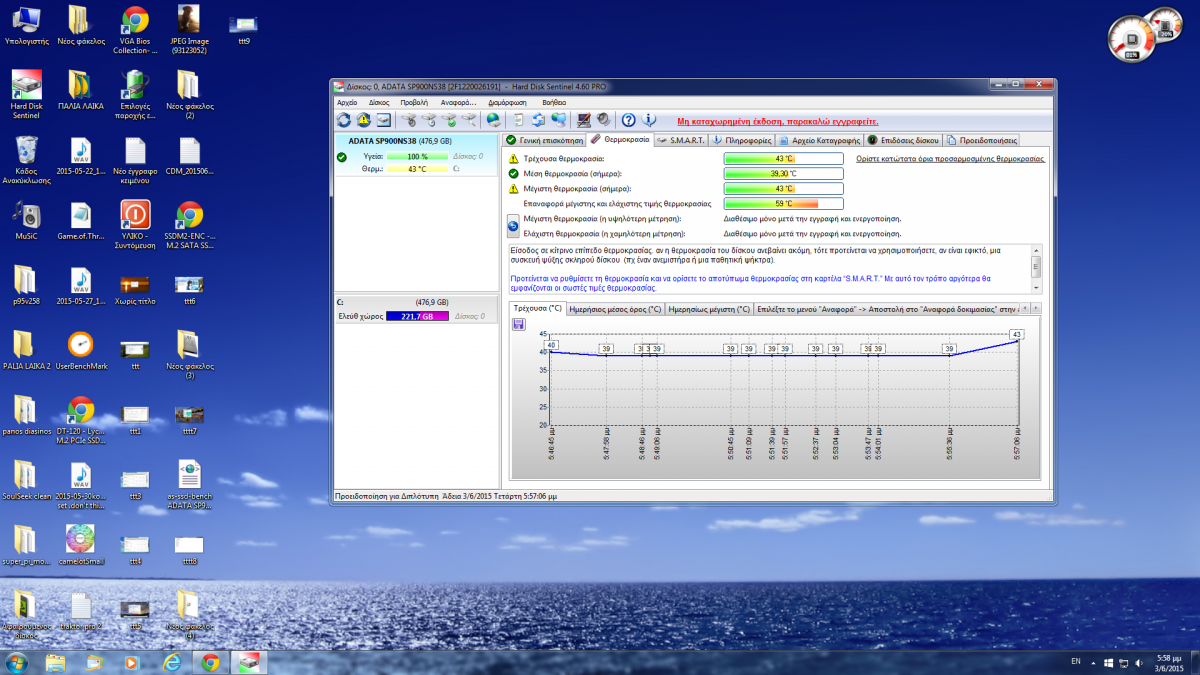Open the Υπολογιστής desktop icon

(27, 27)
